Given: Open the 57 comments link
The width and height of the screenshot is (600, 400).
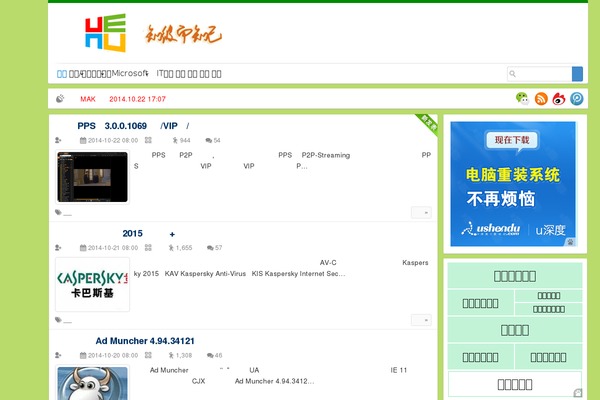Looking at the screenshot, I should click(x=214, y=248).
